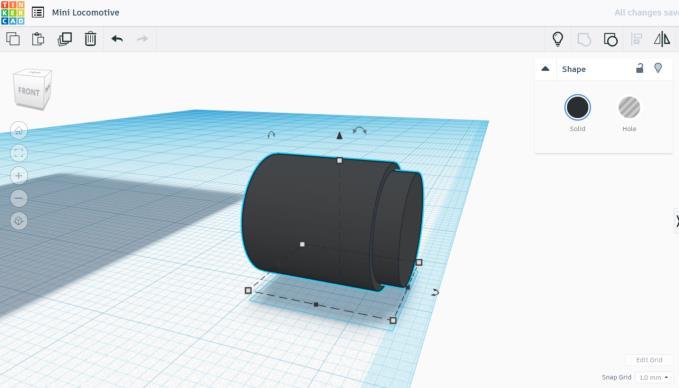Click the Copy toolbar icon
The image size is (679, 388).
point(13,39)
